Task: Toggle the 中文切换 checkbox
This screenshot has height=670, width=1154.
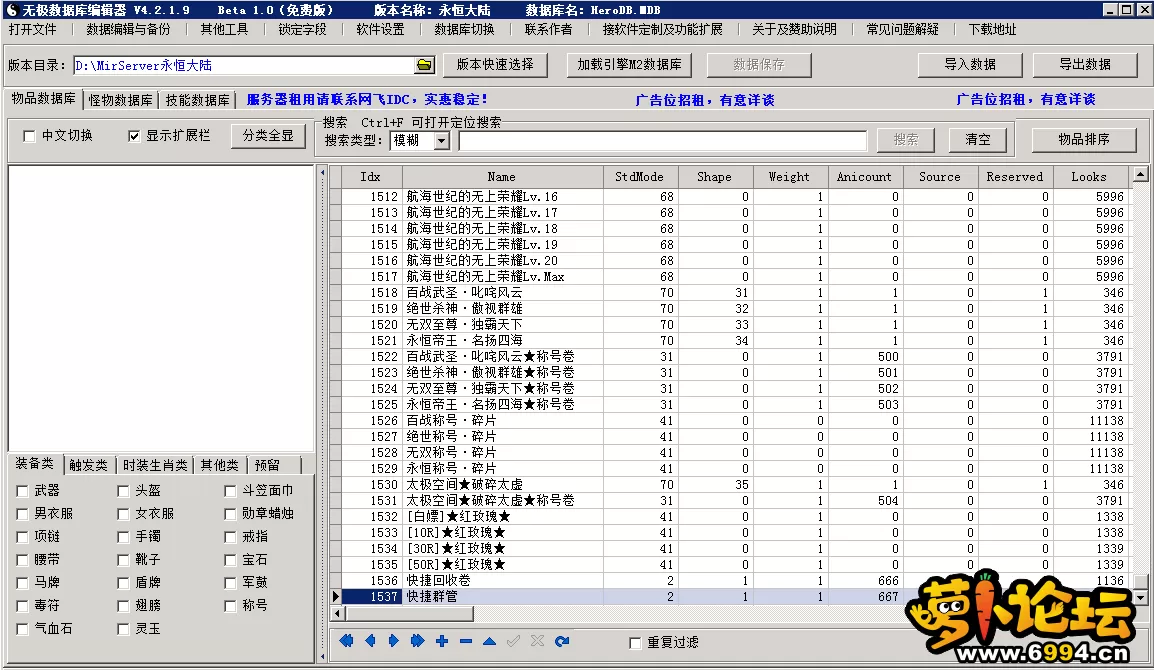Action: pos(29,136)
